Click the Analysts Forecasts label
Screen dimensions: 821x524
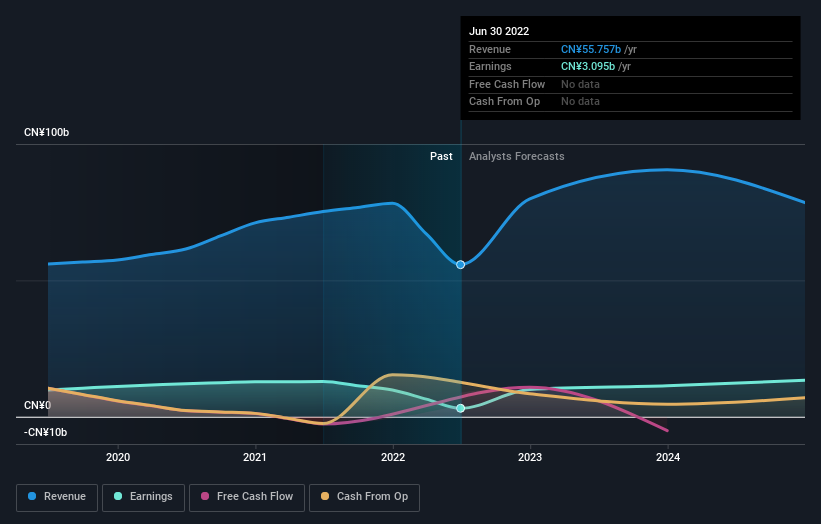517,157
